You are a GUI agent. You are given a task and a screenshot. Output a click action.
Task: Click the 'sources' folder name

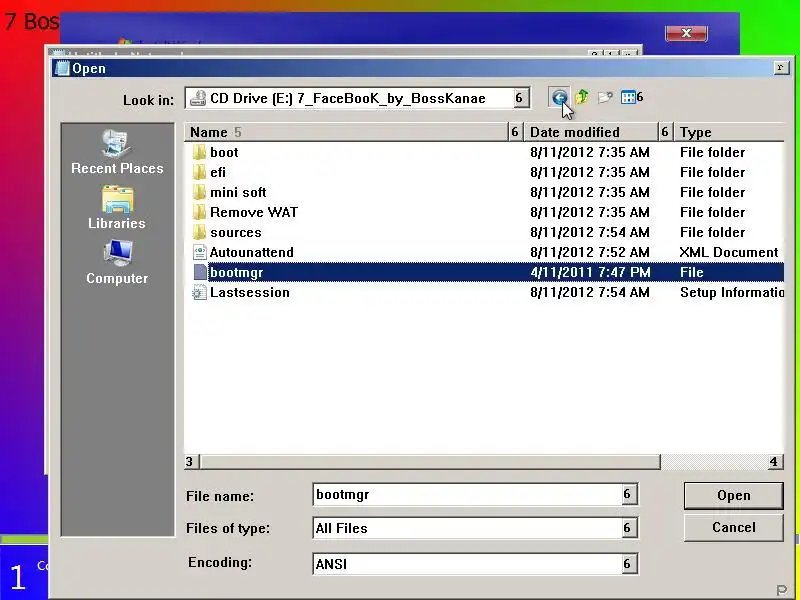[235, 232]
